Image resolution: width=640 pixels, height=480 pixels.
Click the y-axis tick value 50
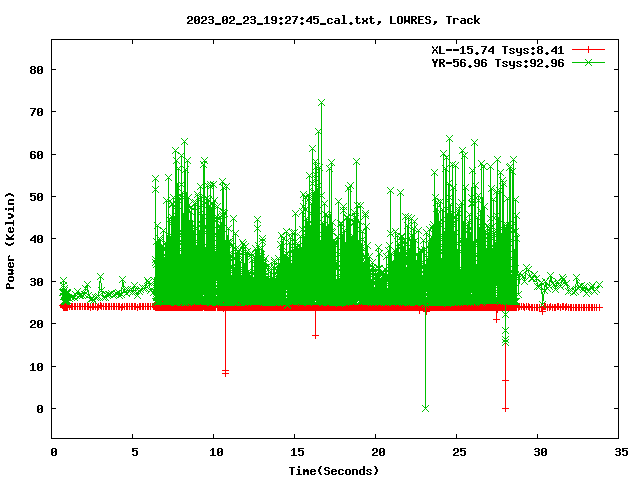coord(36,197)
